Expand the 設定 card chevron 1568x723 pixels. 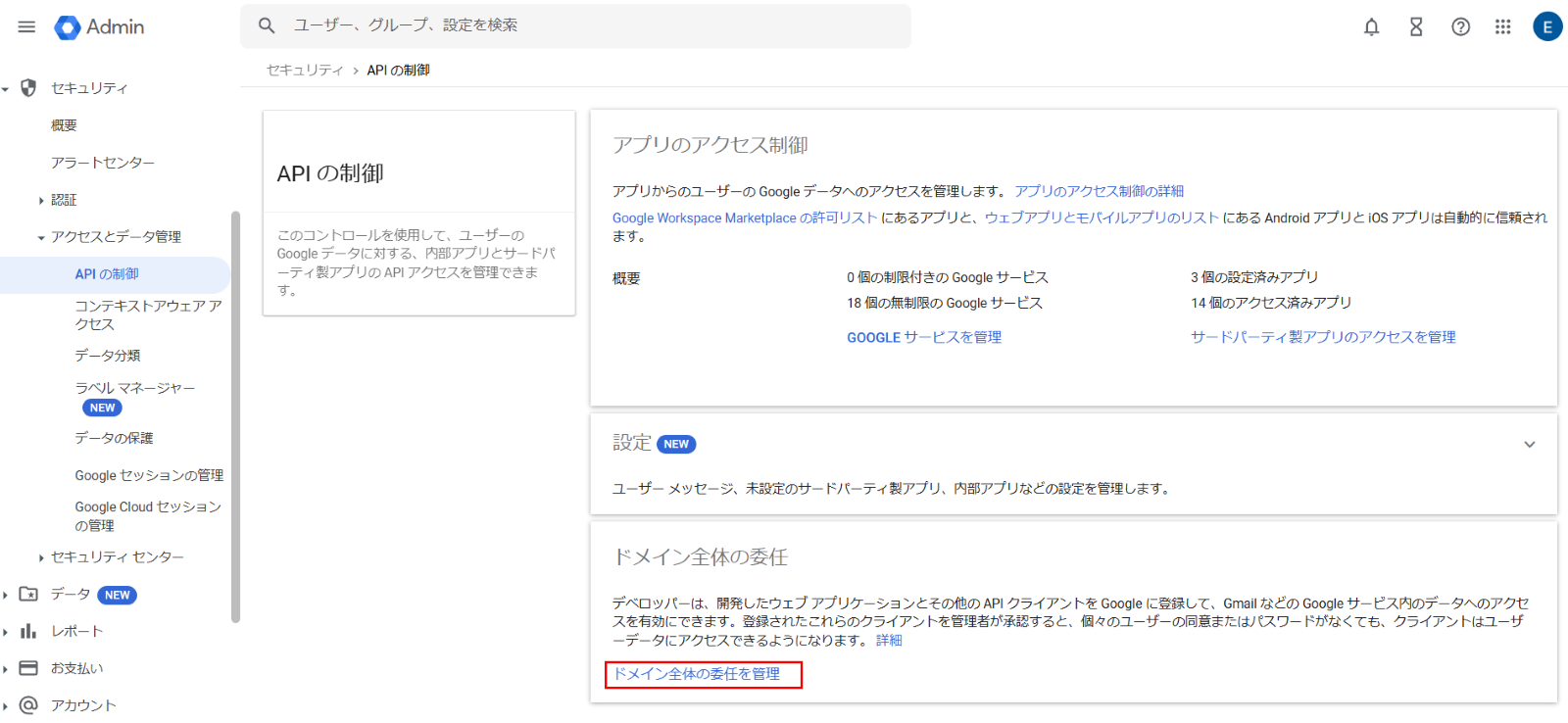pyautogui.click(x=1529, y=445)
